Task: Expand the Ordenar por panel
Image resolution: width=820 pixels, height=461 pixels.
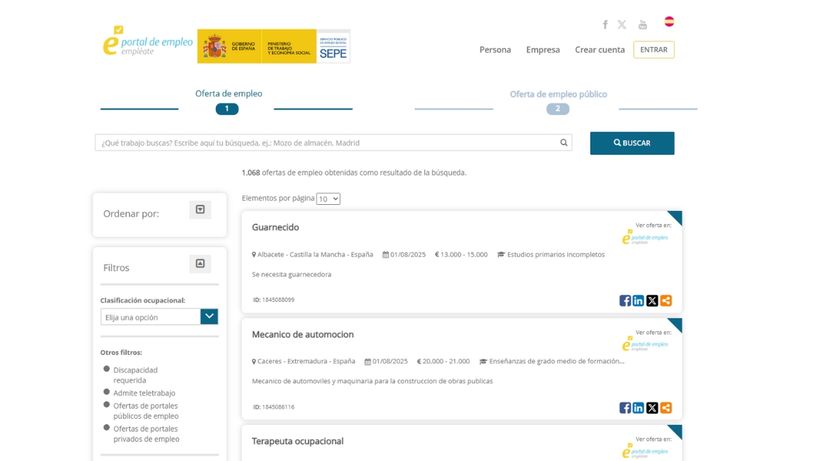Action: point(200,210)
